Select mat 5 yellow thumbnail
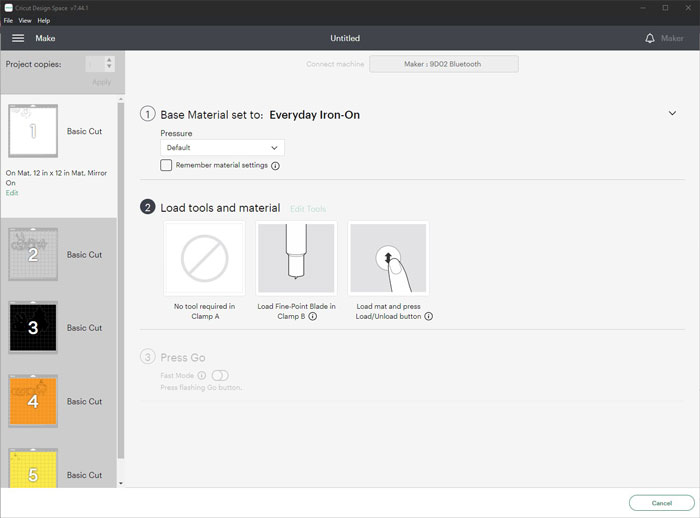 pyautogui.click(x=33, y=469)
